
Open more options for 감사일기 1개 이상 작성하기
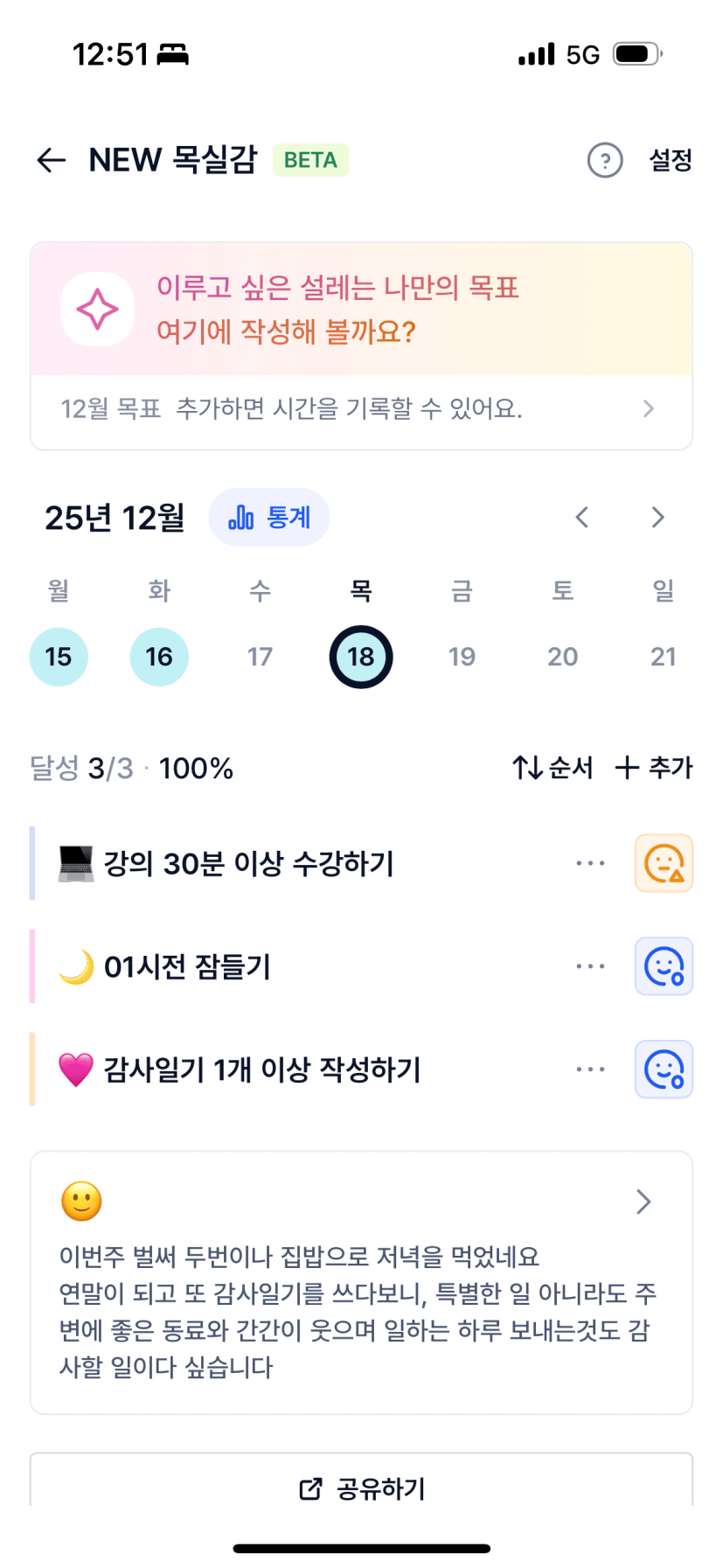click(590, 1070)
